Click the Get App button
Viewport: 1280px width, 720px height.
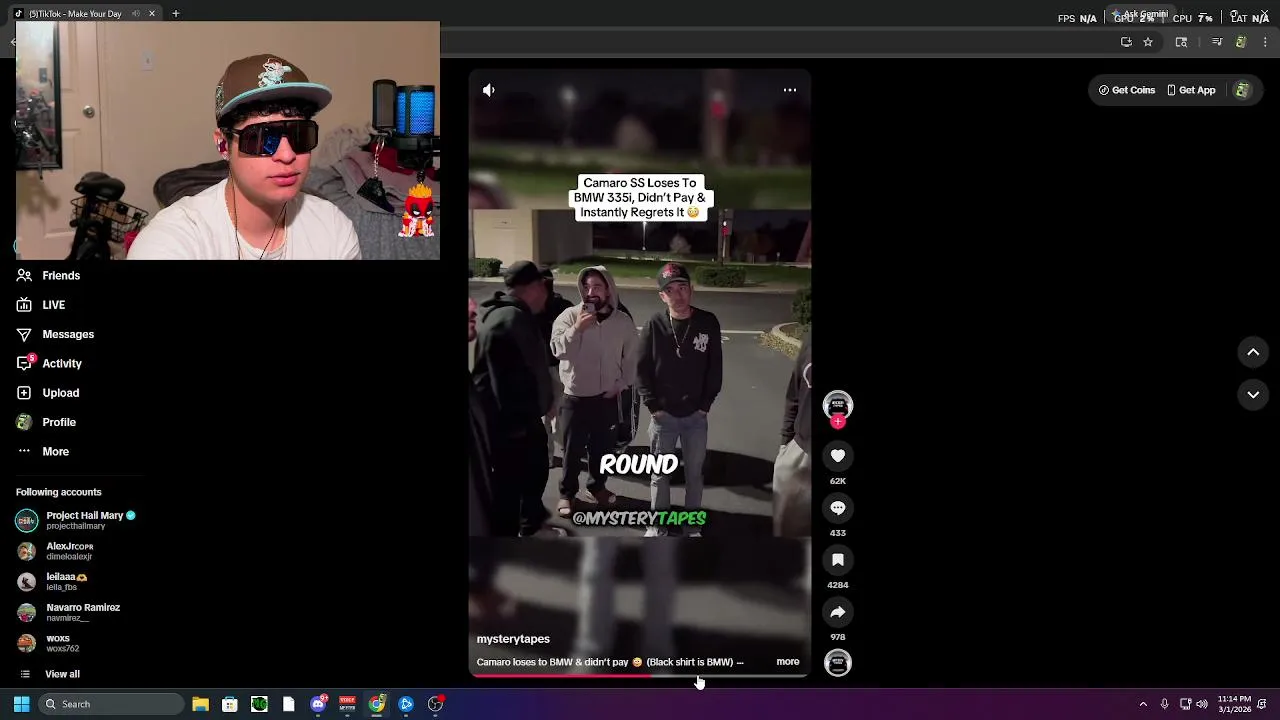pyautogui.click(x=1191, y=90)
